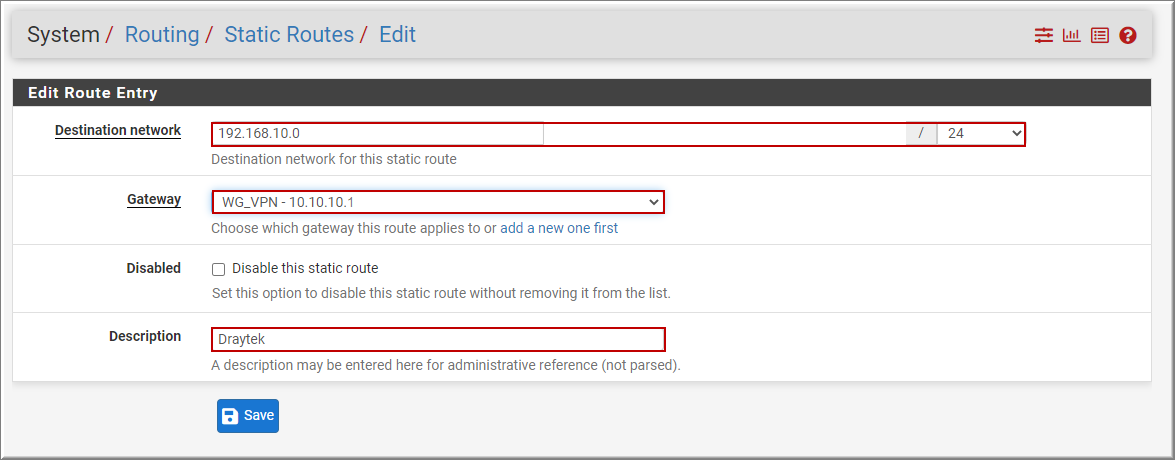This screenshot has height=460, width=1175.
Task: Tick the Disable this static route checkbox
Action: (x=219, y=269)
